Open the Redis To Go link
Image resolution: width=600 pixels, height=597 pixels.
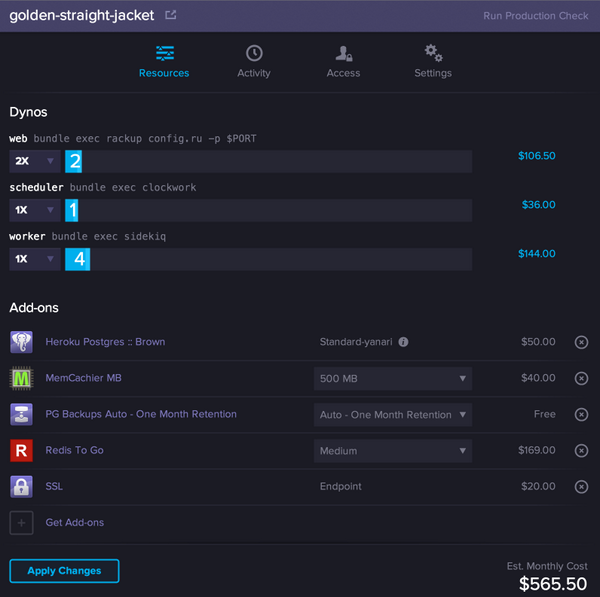pos(75,450)
